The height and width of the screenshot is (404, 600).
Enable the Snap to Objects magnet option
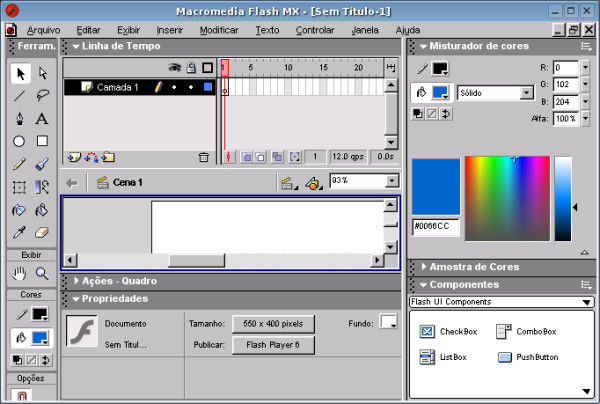(x=21, y=396)
